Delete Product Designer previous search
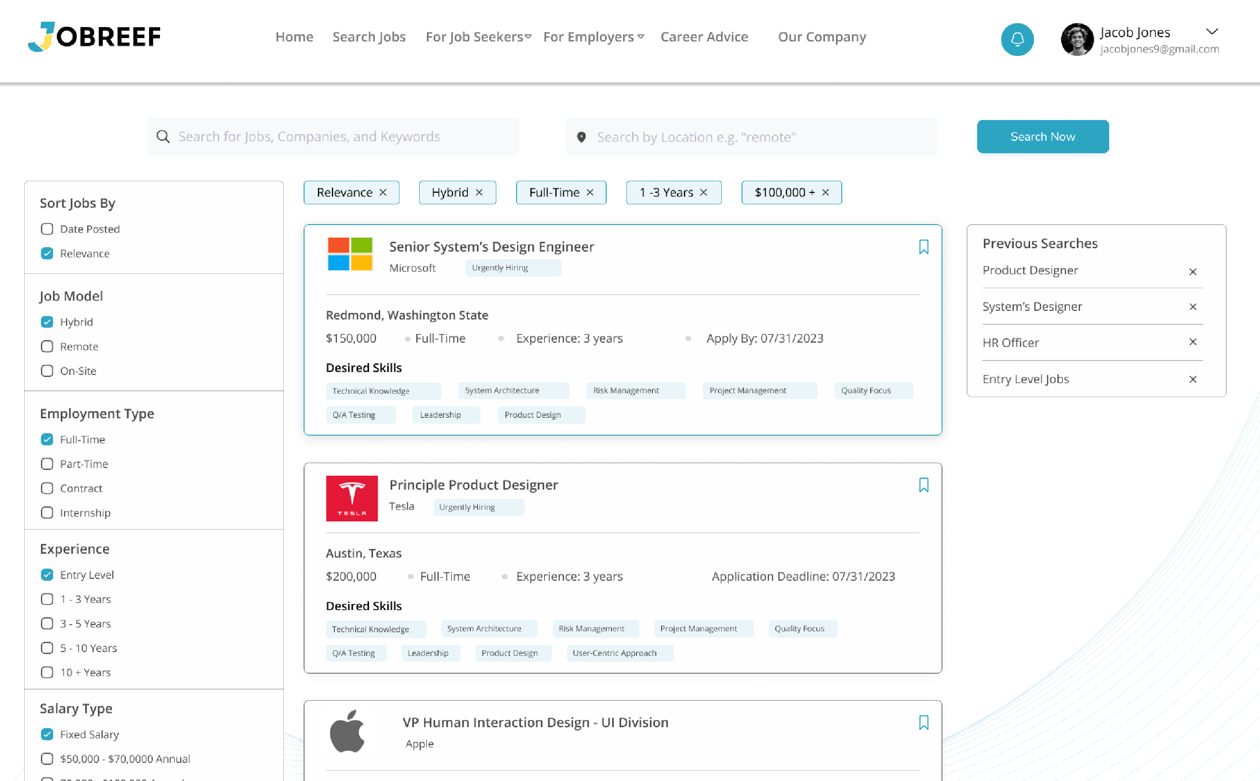 pyautogui.click(x=1193, y=272)
